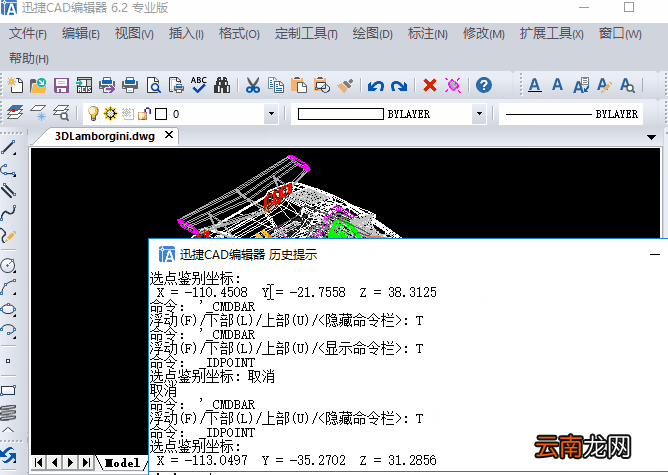
Task: Click the edit text A pencil icon
Action: [x=604, y=85]
